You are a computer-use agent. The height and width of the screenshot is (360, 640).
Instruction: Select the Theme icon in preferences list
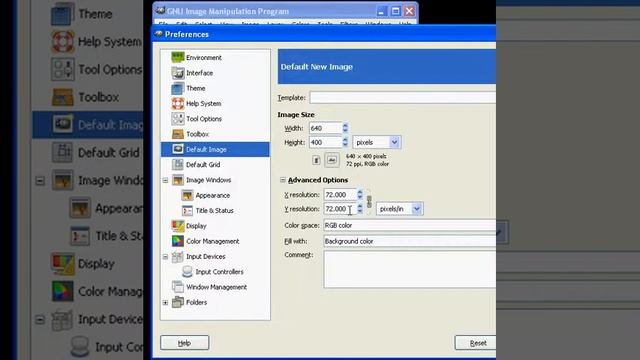pyautogui.click(x=178, y=88)
